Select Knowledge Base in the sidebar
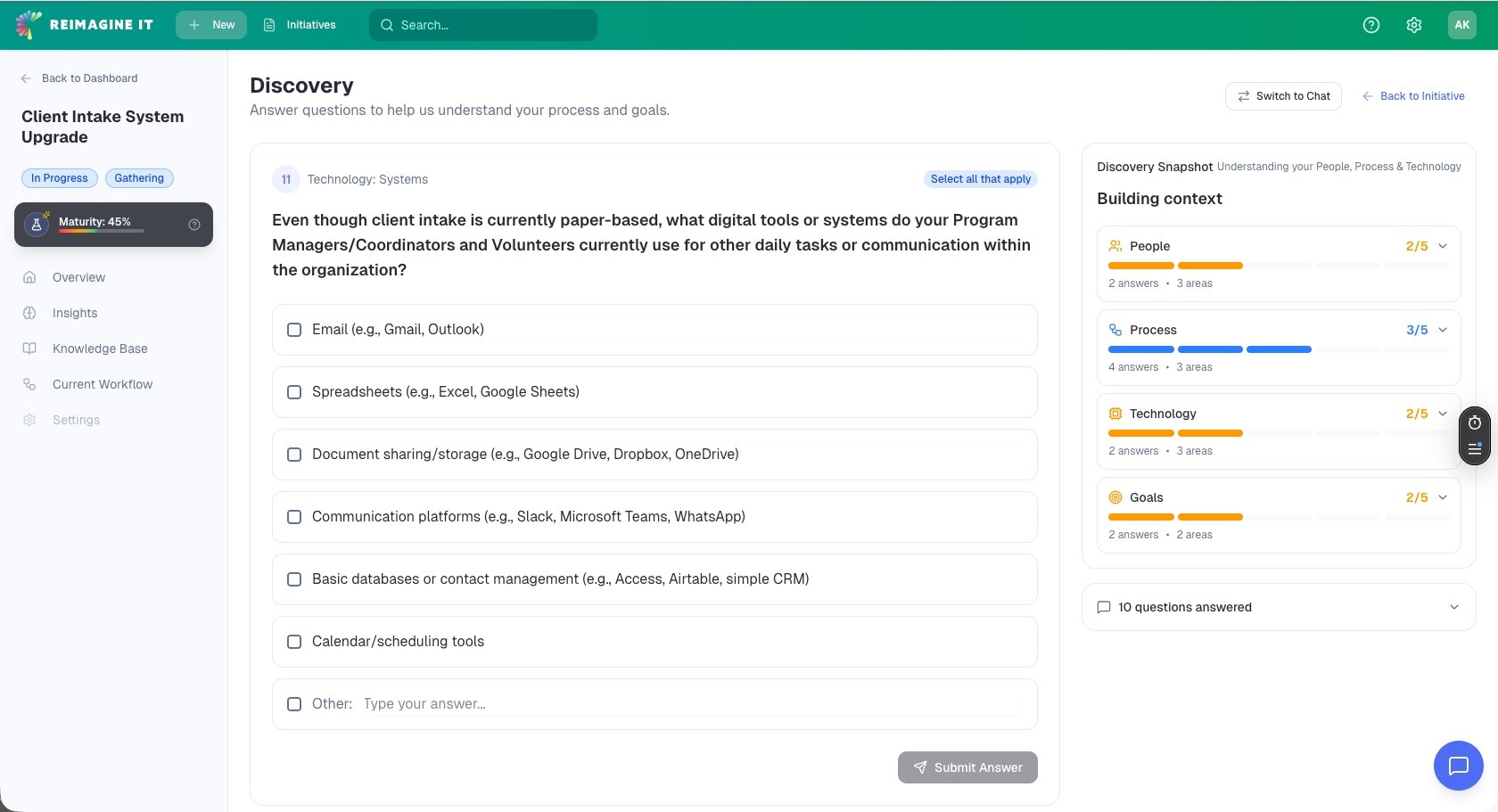Image resolution: width=1498 pixels, height=812 pixels. click(99, 349)
